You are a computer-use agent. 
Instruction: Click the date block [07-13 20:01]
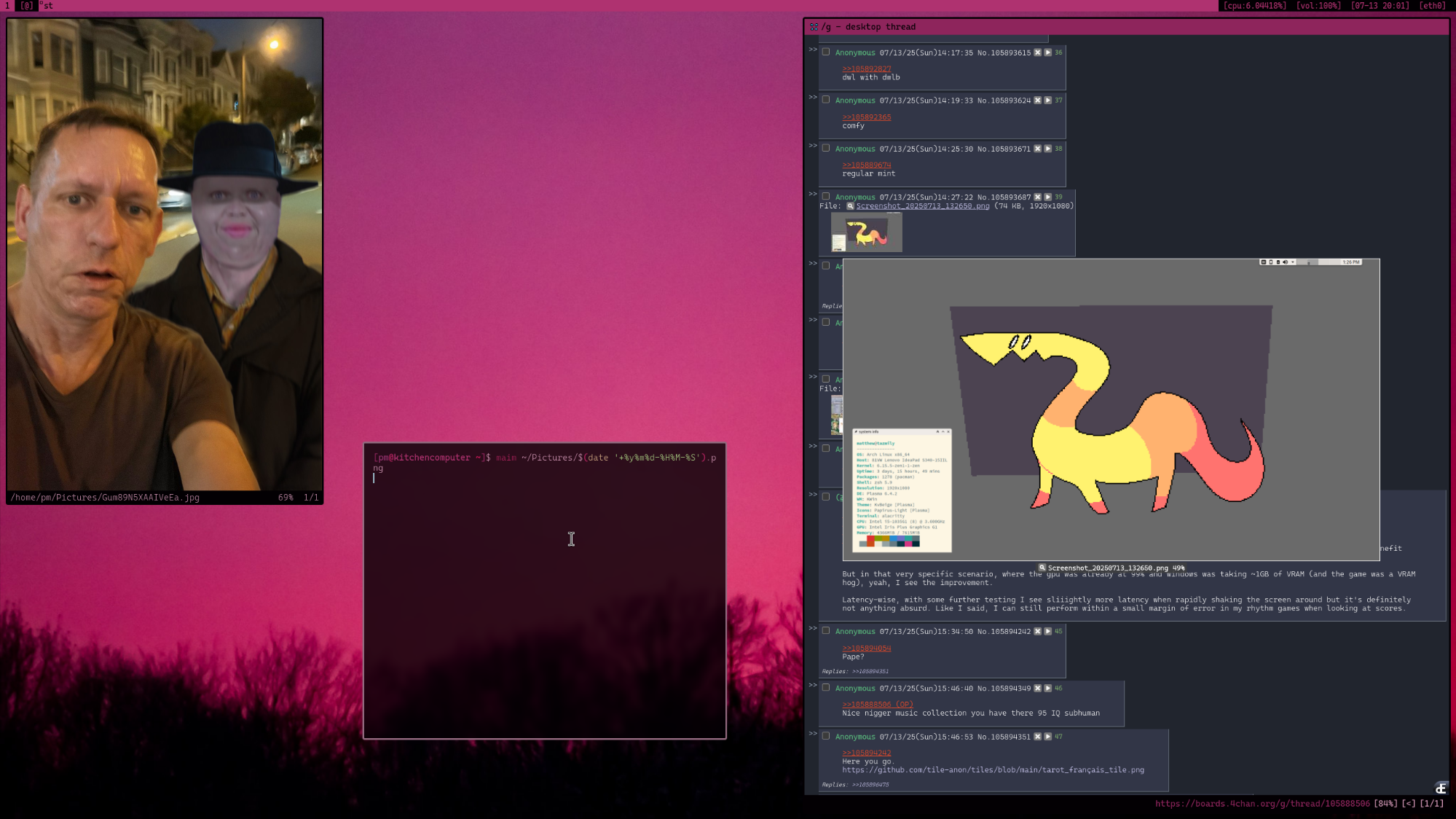tap(1380, 5)
